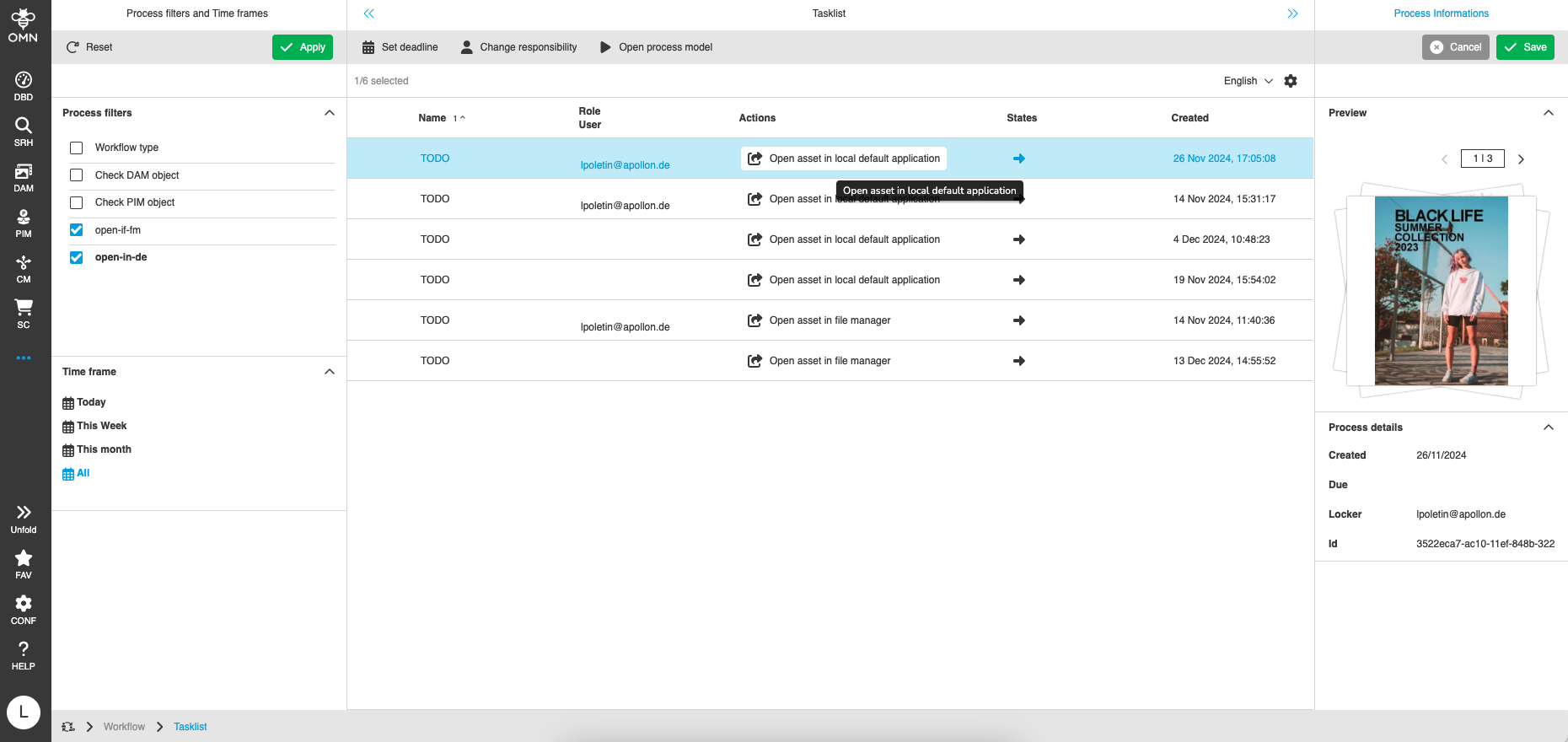Open CONF configuration in sidebar
The width and height of the screenshot is (1568, 742).
pyautogui.click(x=24, y=609)
